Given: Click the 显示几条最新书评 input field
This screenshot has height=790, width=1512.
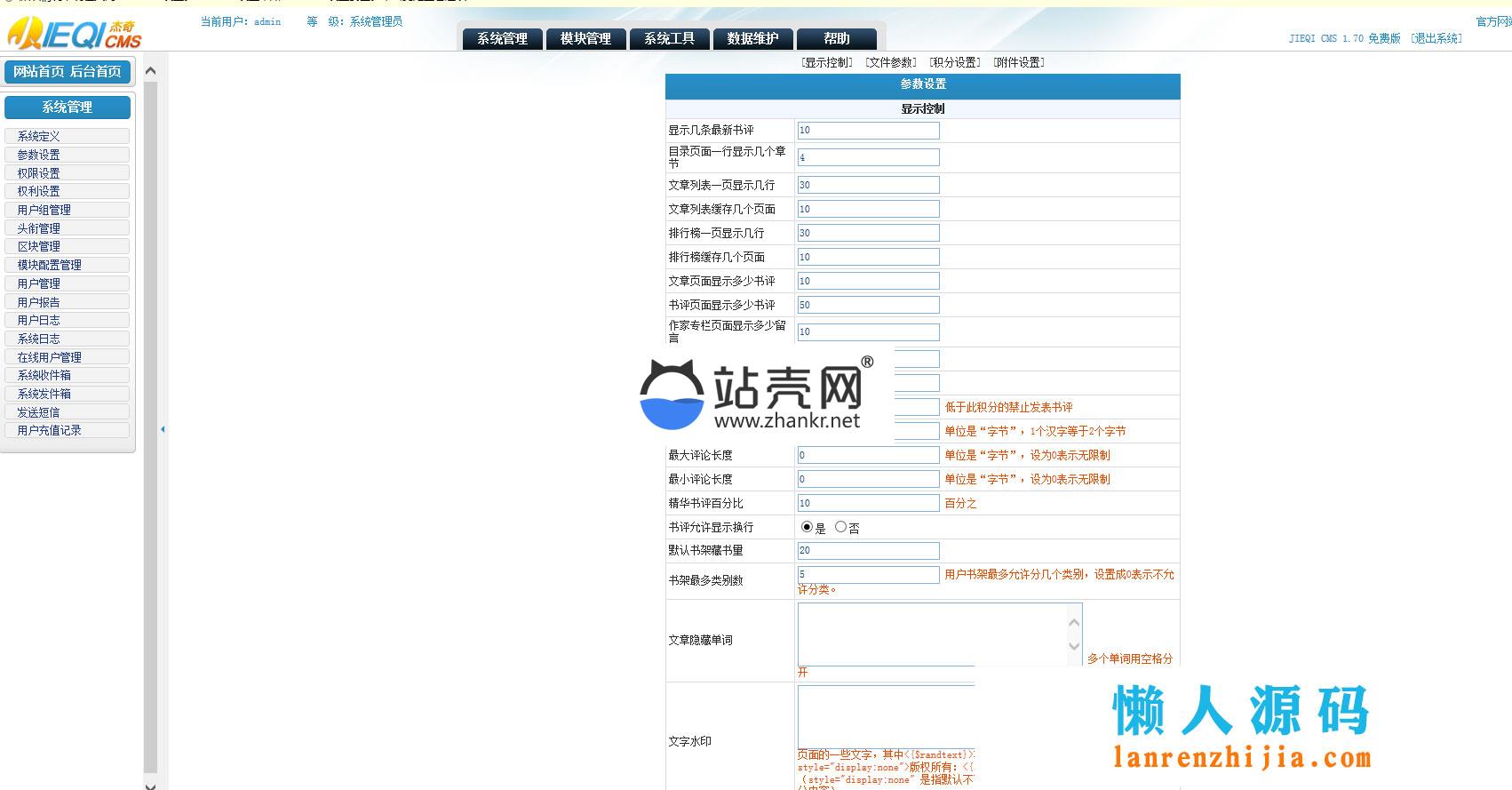Looking at the screenshot, I should point(868,131).
